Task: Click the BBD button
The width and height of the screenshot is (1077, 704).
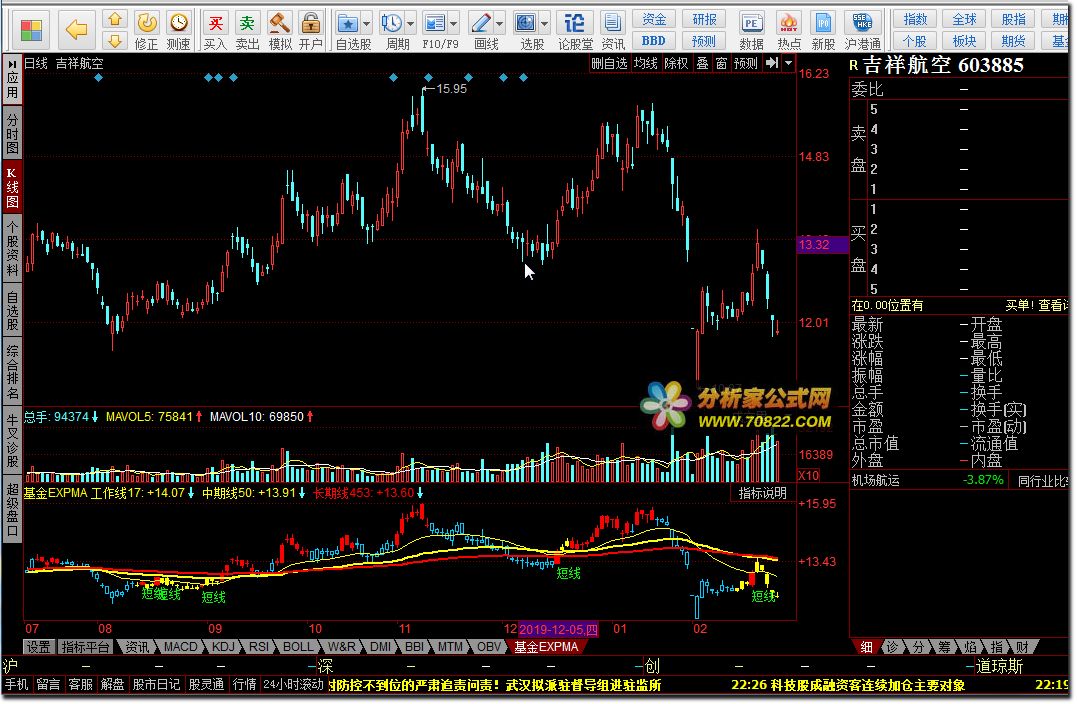Action: coord(654,41)
